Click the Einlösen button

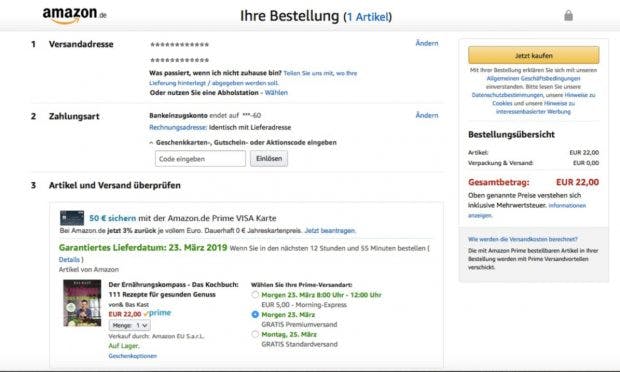click(269, 159)
